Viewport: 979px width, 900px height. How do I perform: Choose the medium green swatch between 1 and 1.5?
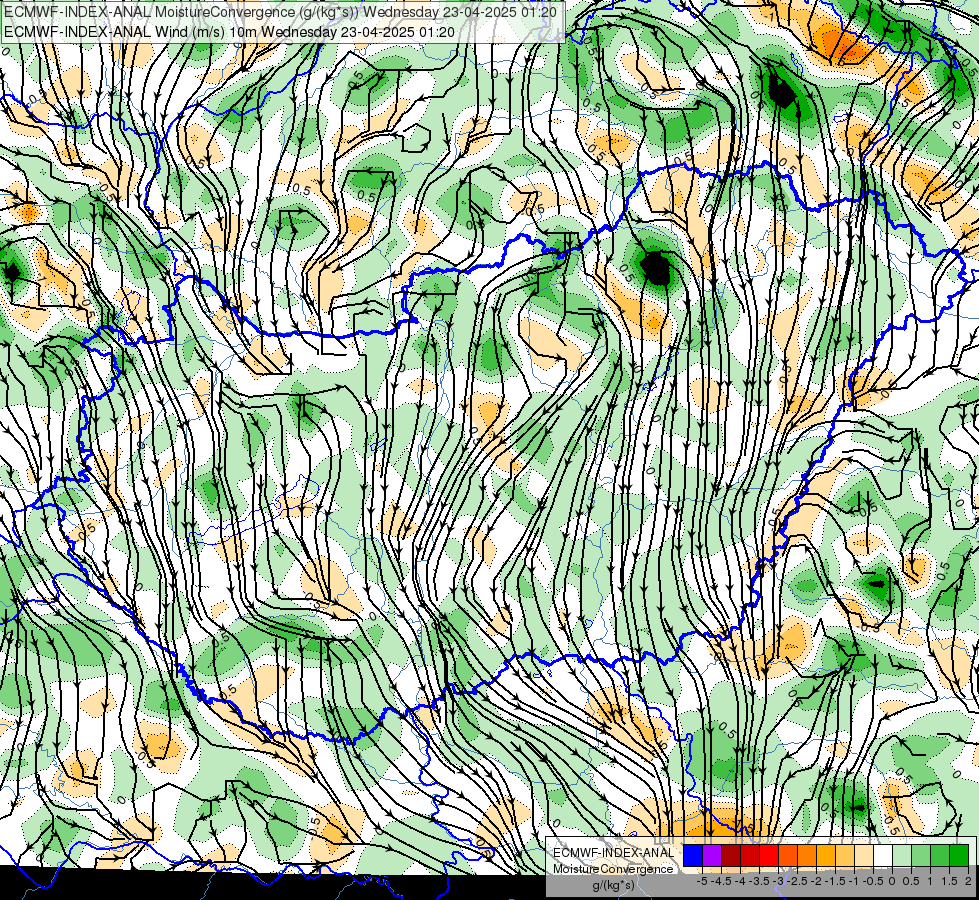tap(940, 855)
